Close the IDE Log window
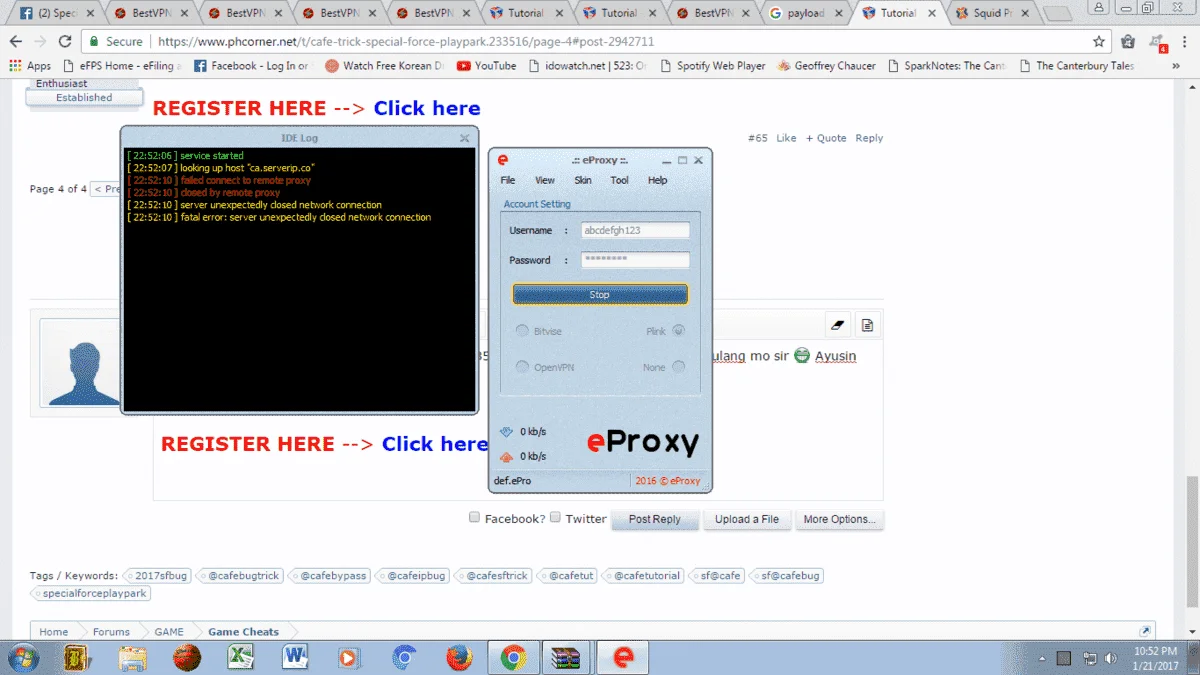This screenshot has width=1200, height=675. (x=464, y=138)
